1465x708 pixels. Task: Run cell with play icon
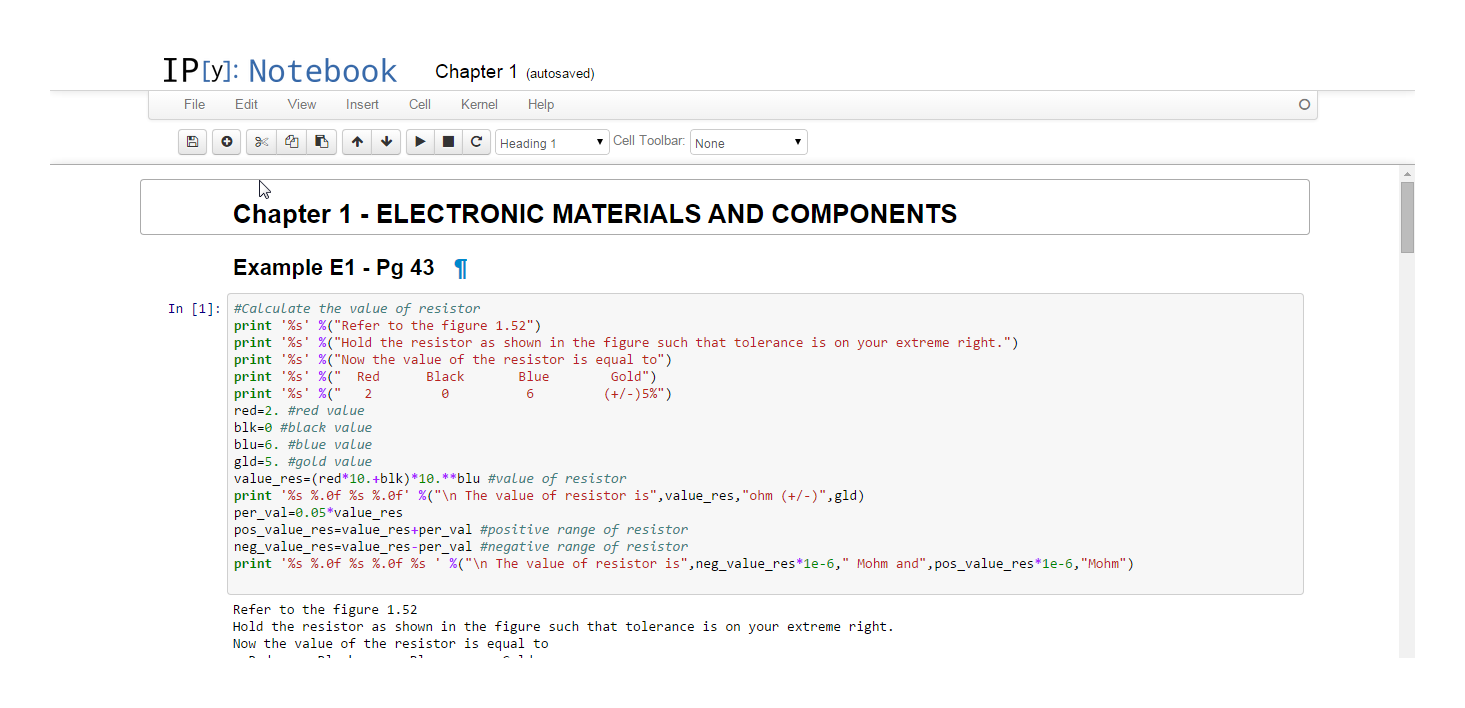pyautogui.click(x=420, y=142)
